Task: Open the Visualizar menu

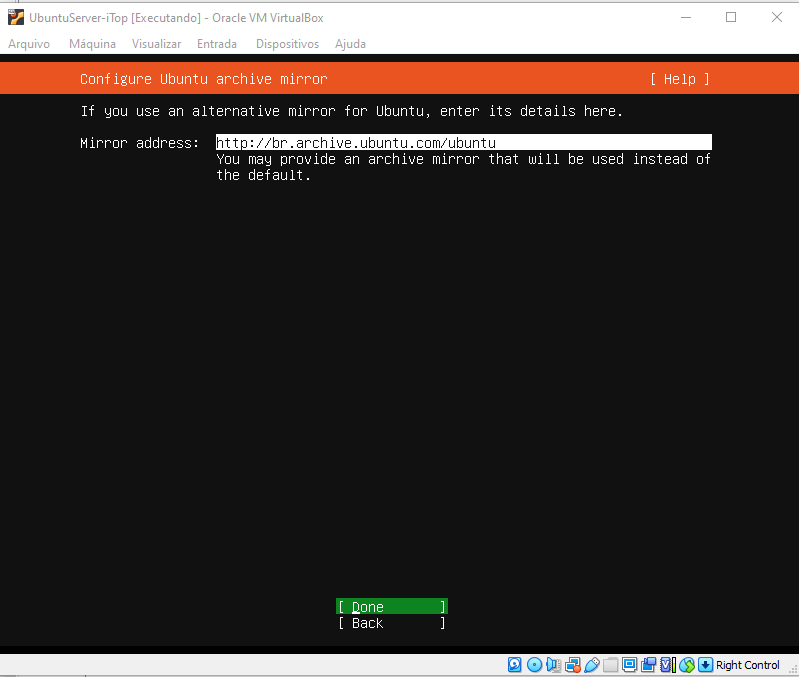Action: (x=156, y=44)
